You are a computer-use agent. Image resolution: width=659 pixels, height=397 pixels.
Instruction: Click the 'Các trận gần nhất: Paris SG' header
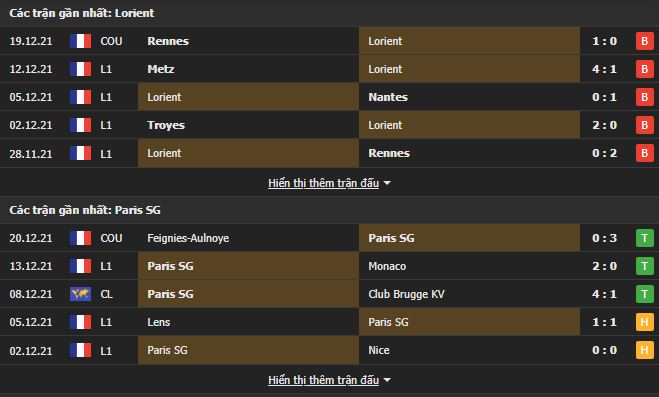[85, 210]
